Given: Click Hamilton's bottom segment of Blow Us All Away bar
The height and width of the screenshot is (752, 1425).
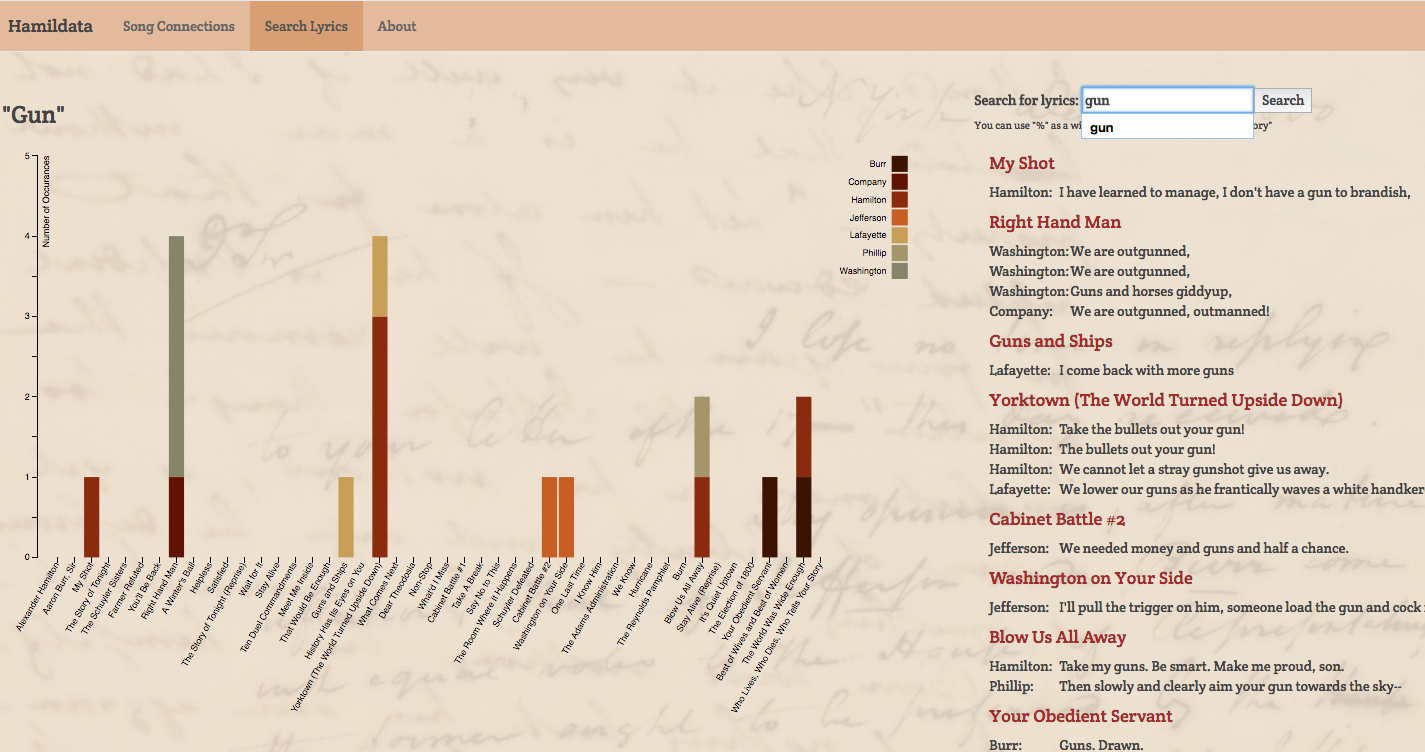Looking at the screenshot, I should pos(702,517).
